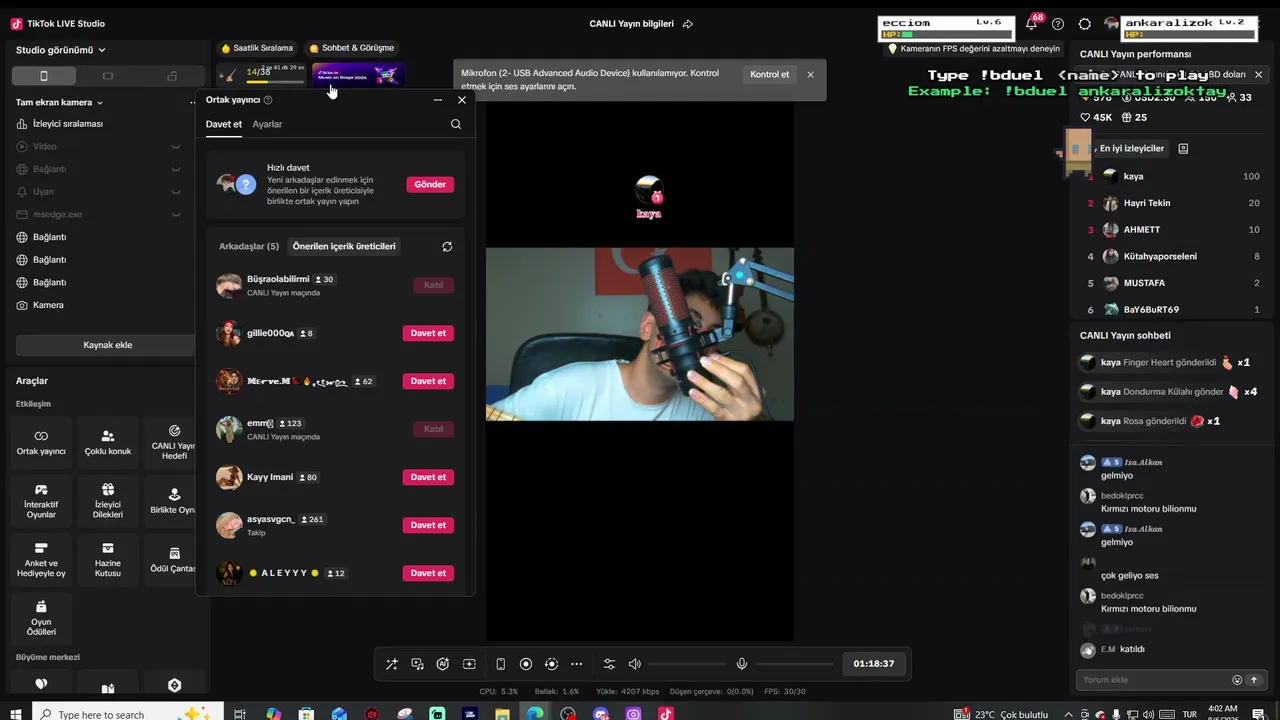Click the Music on Stage banner thumbnail
Viewport: 1280px width, 720px height.
(358, 74)
